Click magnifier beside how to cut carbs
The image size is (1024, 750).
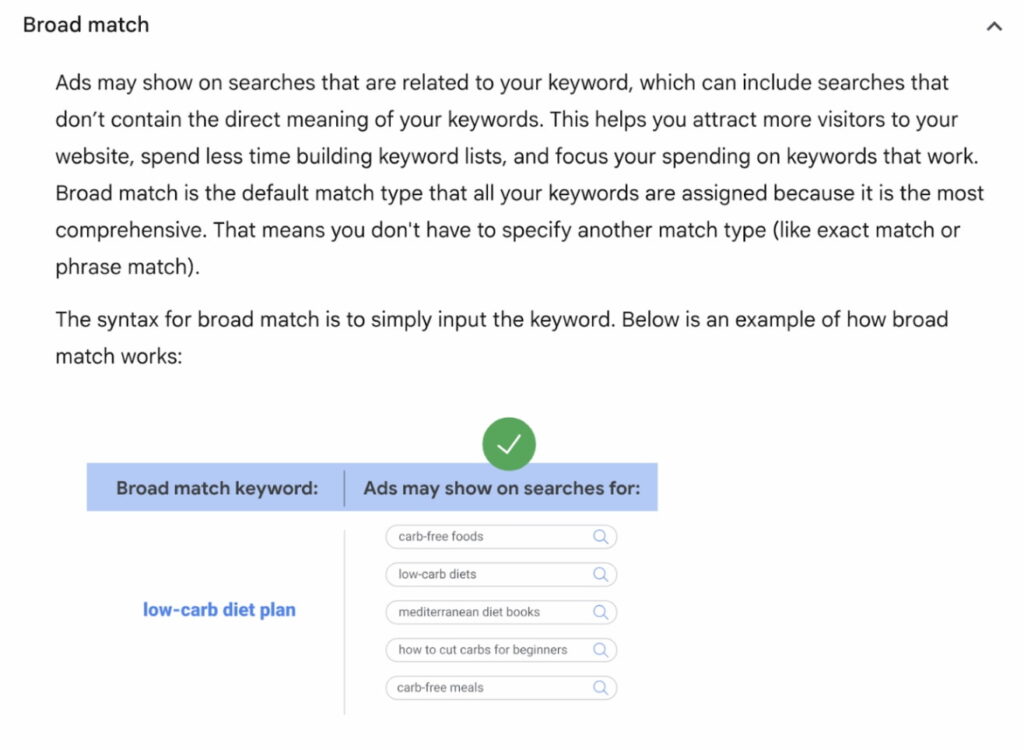click(x=600, y=650)
